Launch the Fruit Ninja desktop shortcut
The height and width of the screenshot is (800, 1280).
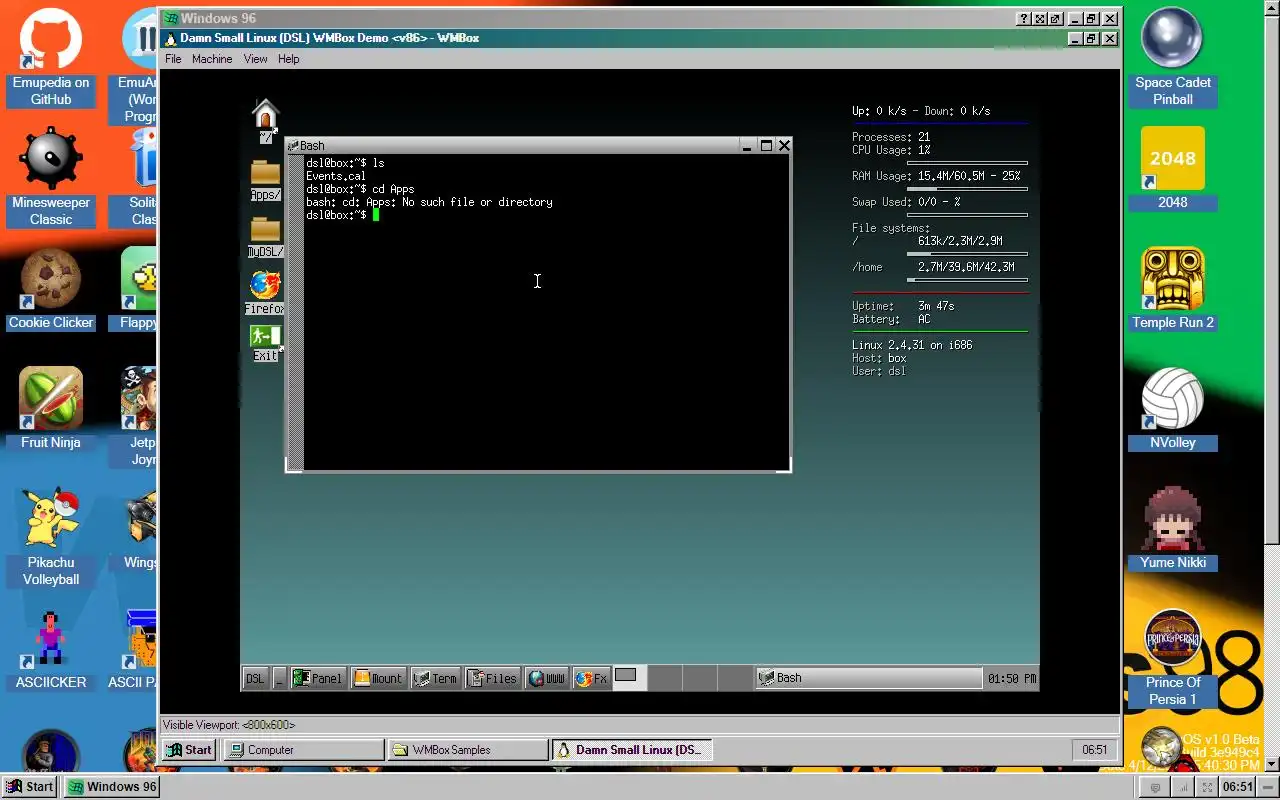51,410
